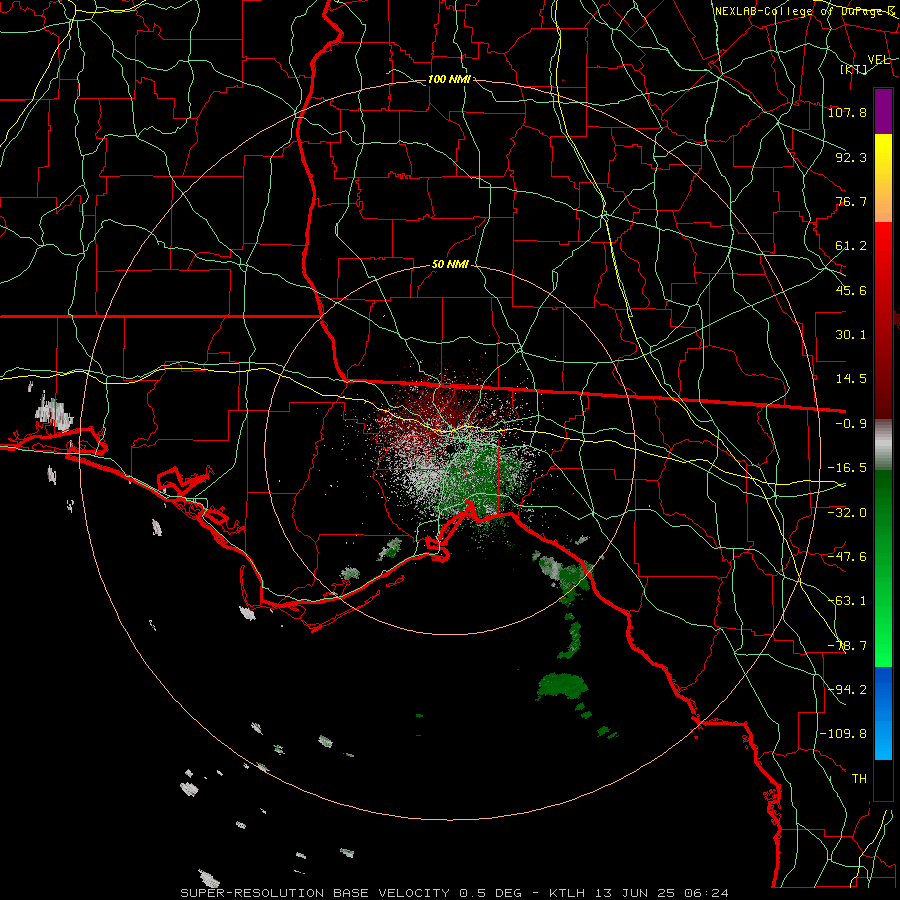Click the "TH" label on the scale
This screenshot has height=900, width=900.
pyautogui.click(x=859, y=779)
